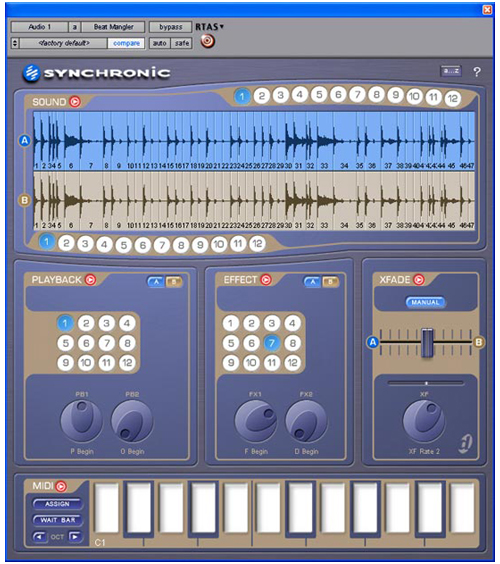500x564 pixels.
Task: Click the WAIT BAR button
Action: coord(58,520)
